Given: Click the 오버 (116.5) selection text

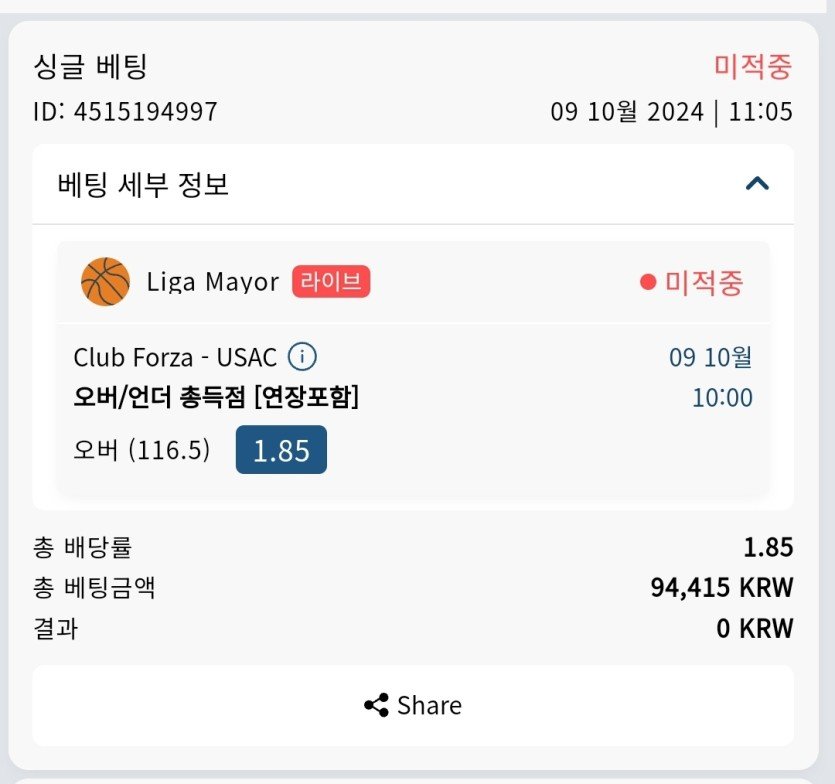Looking at the screenshot, I should pos(142,451).
